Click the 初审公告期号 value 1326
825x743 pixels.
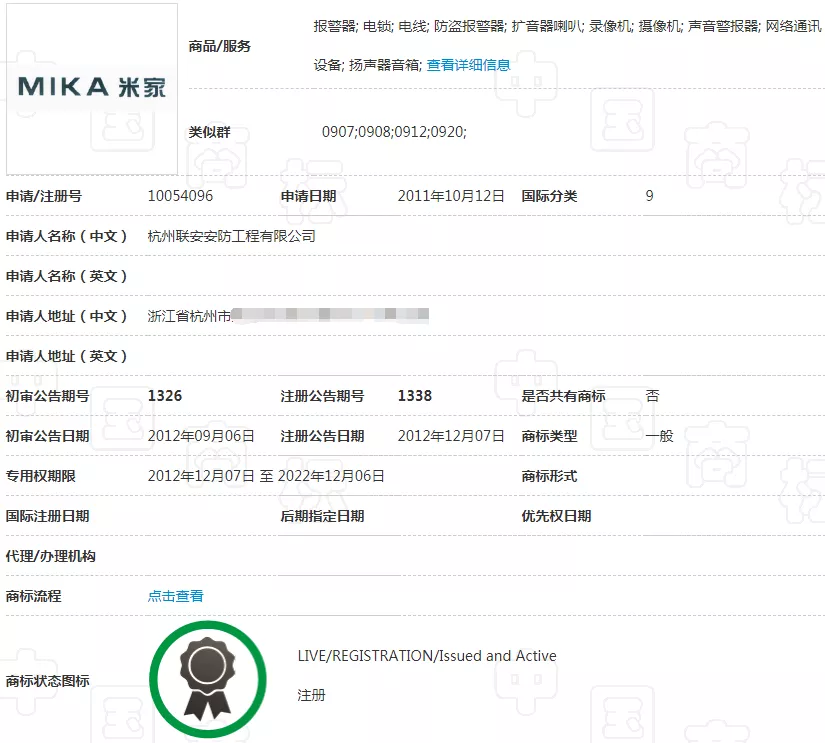(x=166, y=396)
